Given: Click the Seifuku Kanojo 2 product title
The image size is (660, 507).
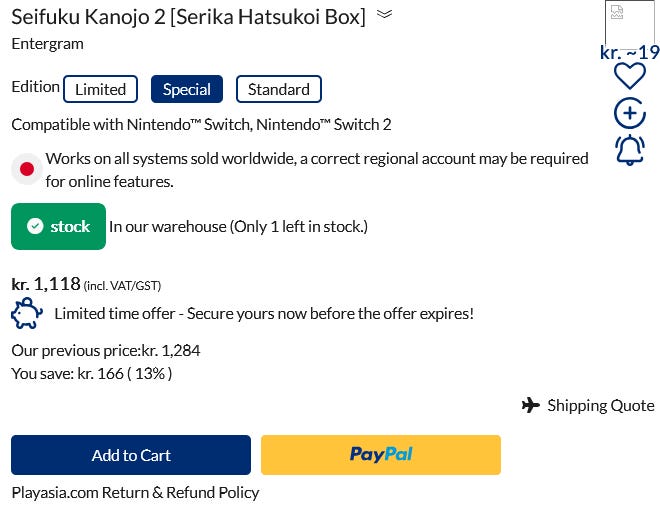Looking at the screenshot, I should tap(188, 16).
